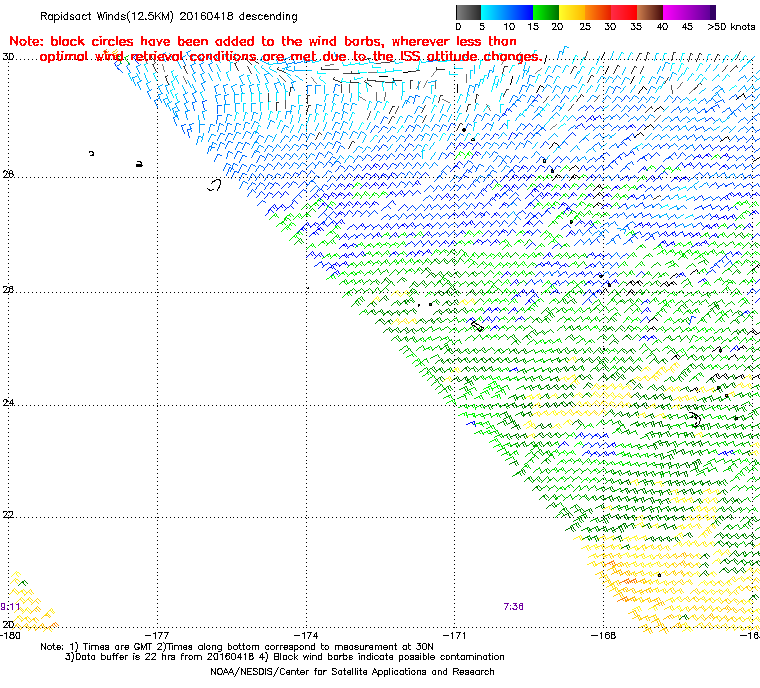The image size is (760, 688).
Task: Click the "5" color scale label
Action: (482, 27)
